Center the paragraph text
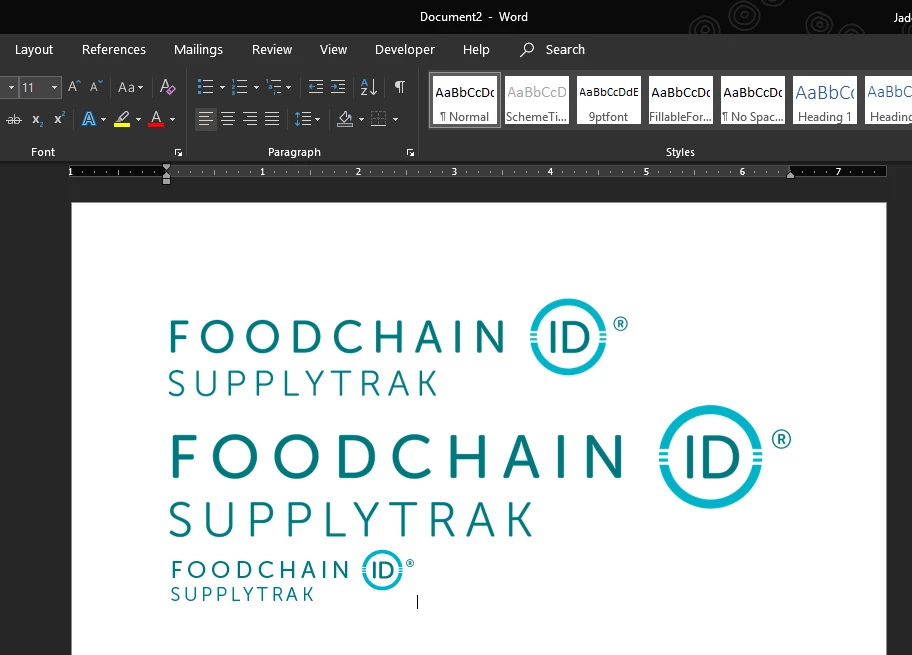This screenshot has width=912, height=655. [228, 119]
